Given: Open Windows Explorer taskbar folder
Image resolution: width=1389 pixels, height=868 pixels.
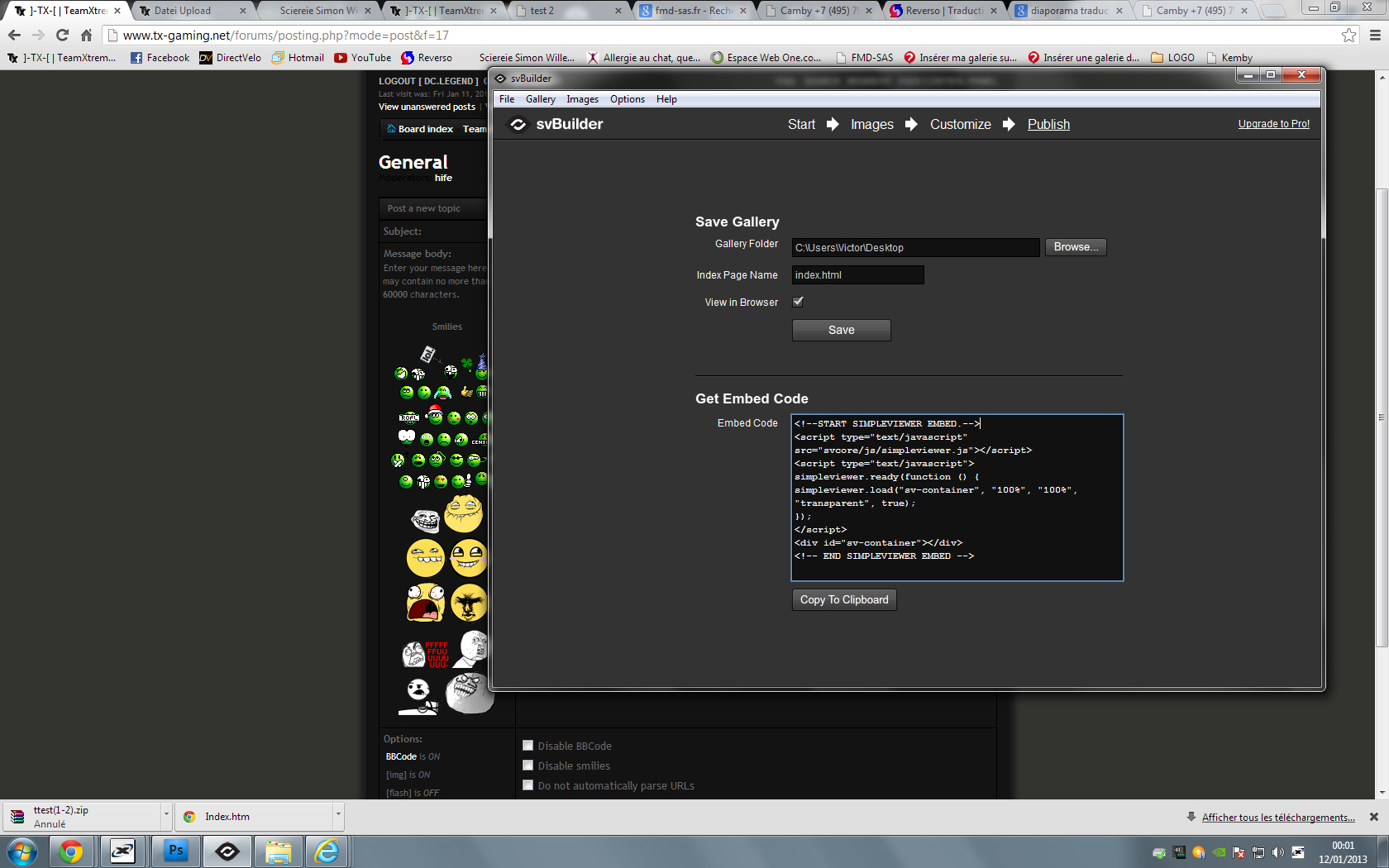Looking at the screenshot, I should click(279, 851).
